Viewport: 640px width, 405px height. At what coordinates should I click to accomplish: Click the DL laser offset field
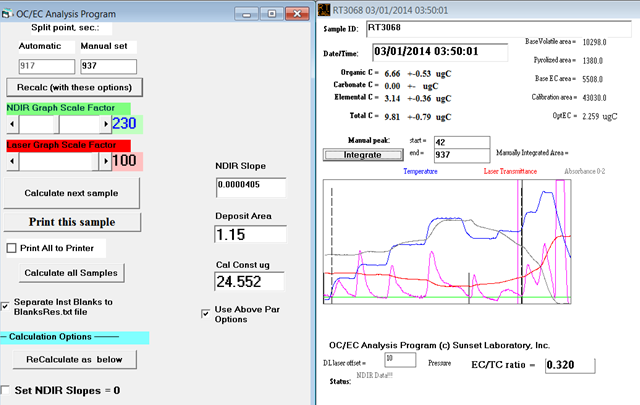[x=400, y=360]
